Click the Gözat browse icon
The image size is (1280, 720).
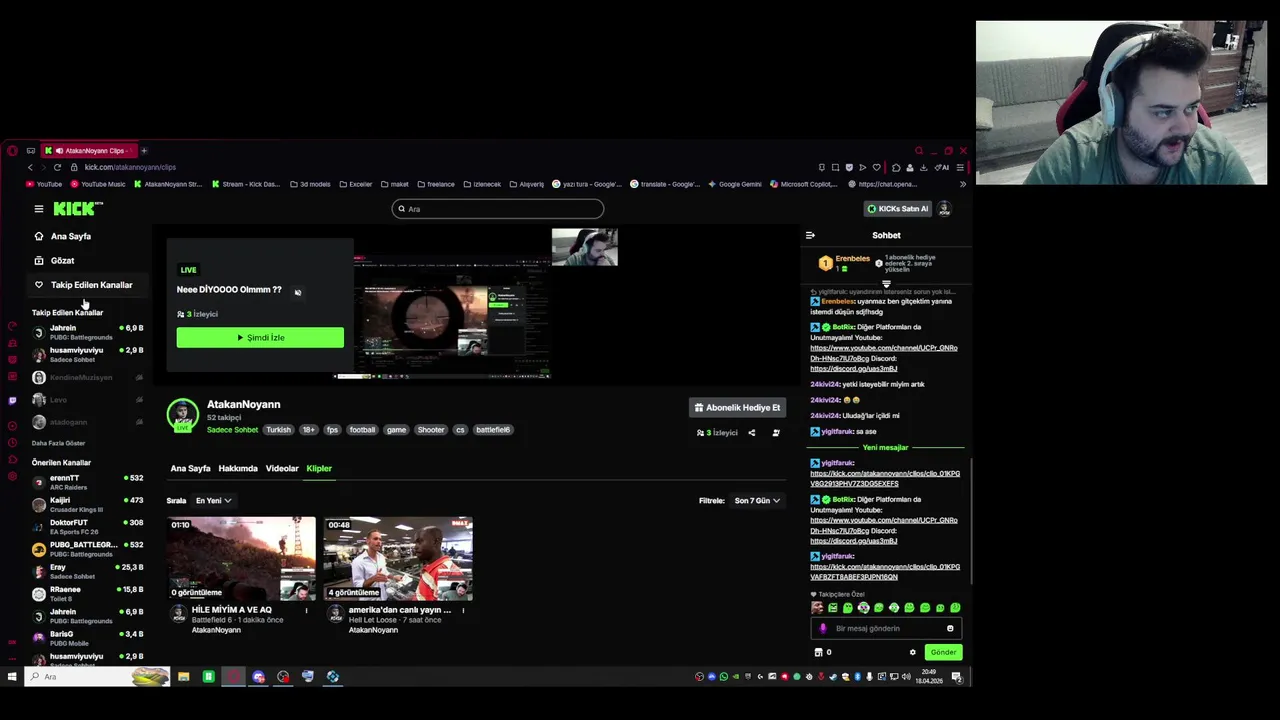[x=39, y=261]
